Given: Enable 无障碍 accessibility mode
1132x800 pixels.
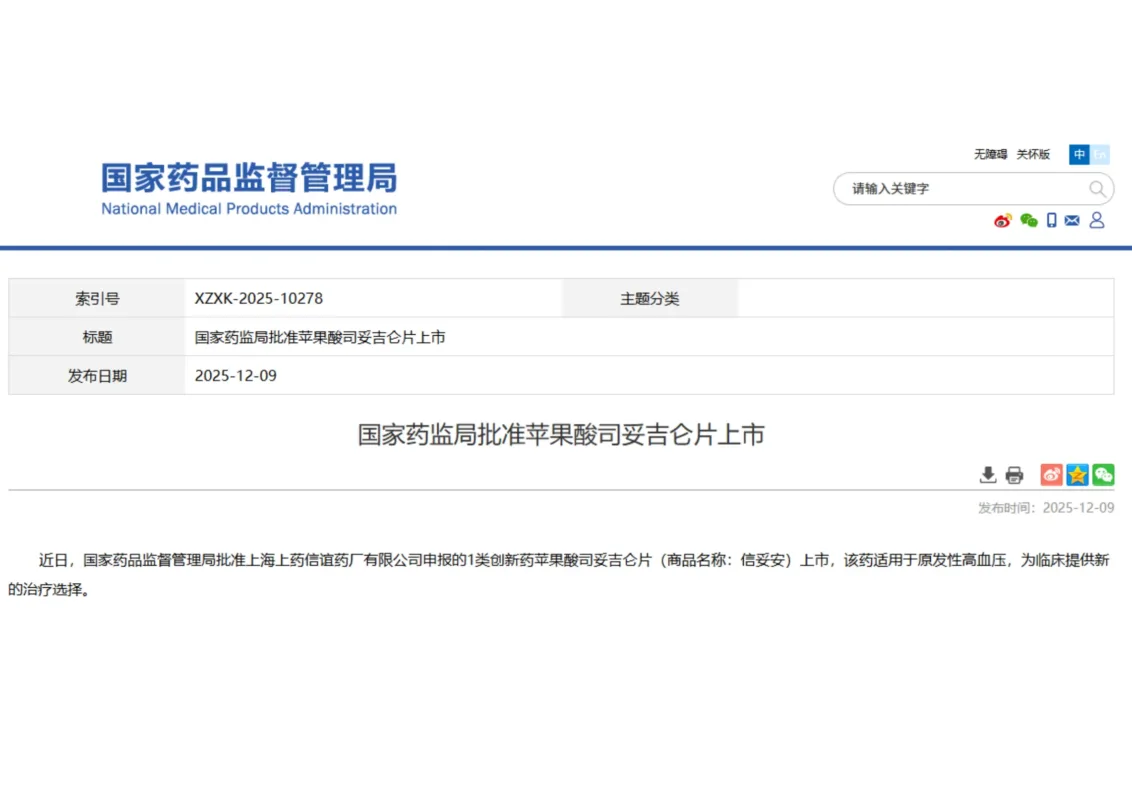Looking at the screenshot, I should pos(991,153).
